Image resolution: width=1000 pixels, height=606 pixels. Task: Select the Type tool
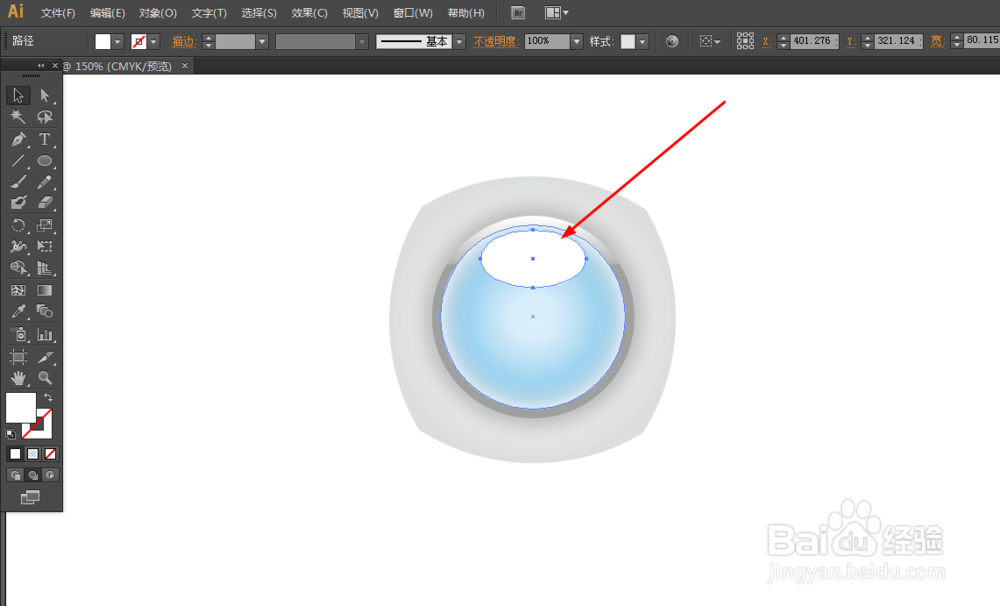(44, 139)
